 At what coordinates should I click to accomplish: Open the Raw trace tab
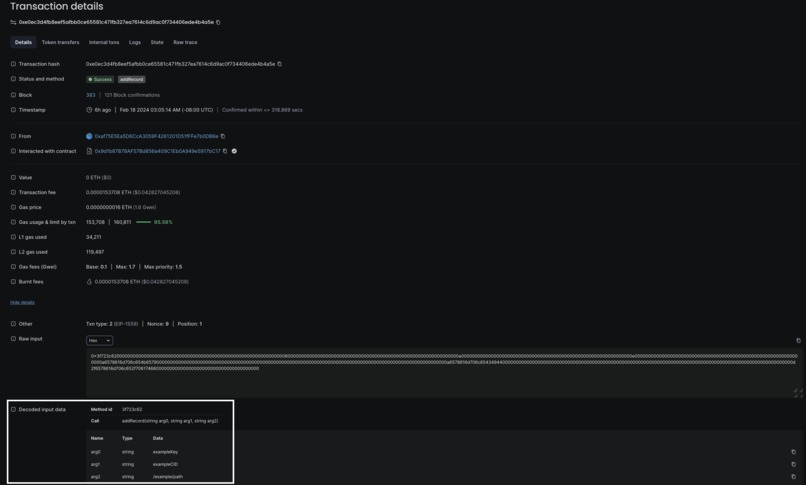[x=185, y=42]
